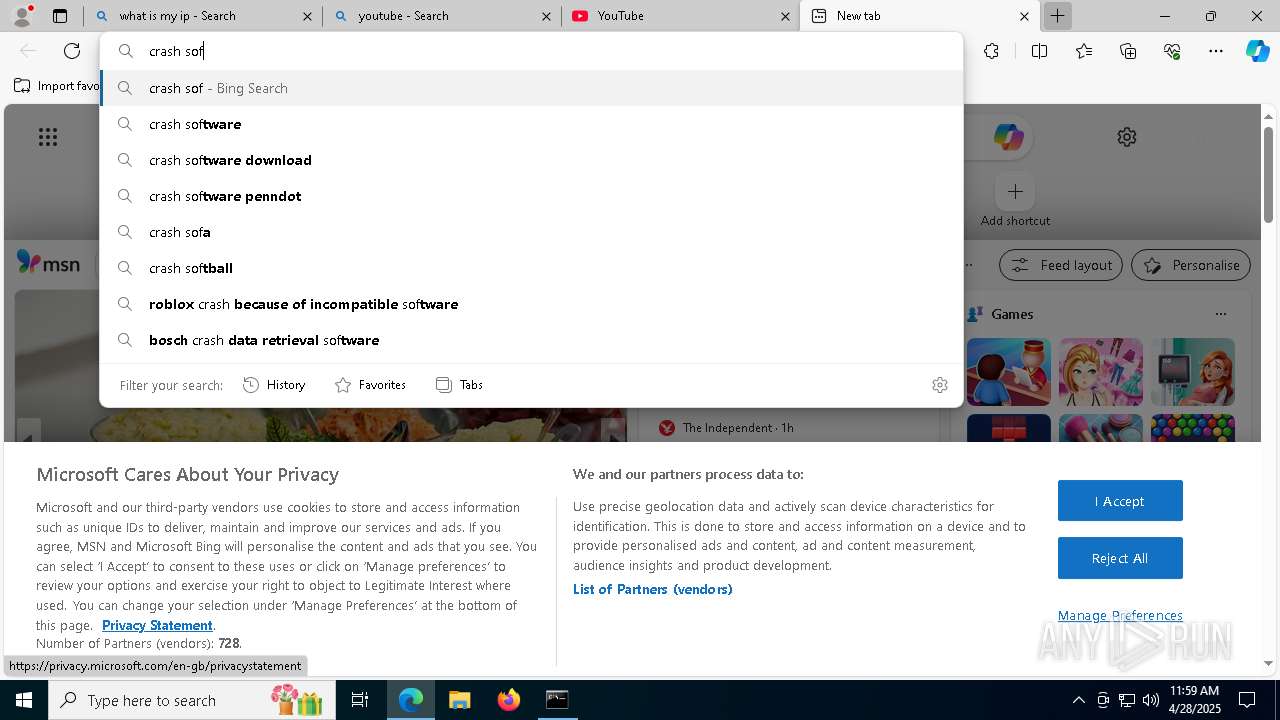The image size is (1280, 720).
Task: Open the Games card heading
Action: click(x=1012, y=314)
